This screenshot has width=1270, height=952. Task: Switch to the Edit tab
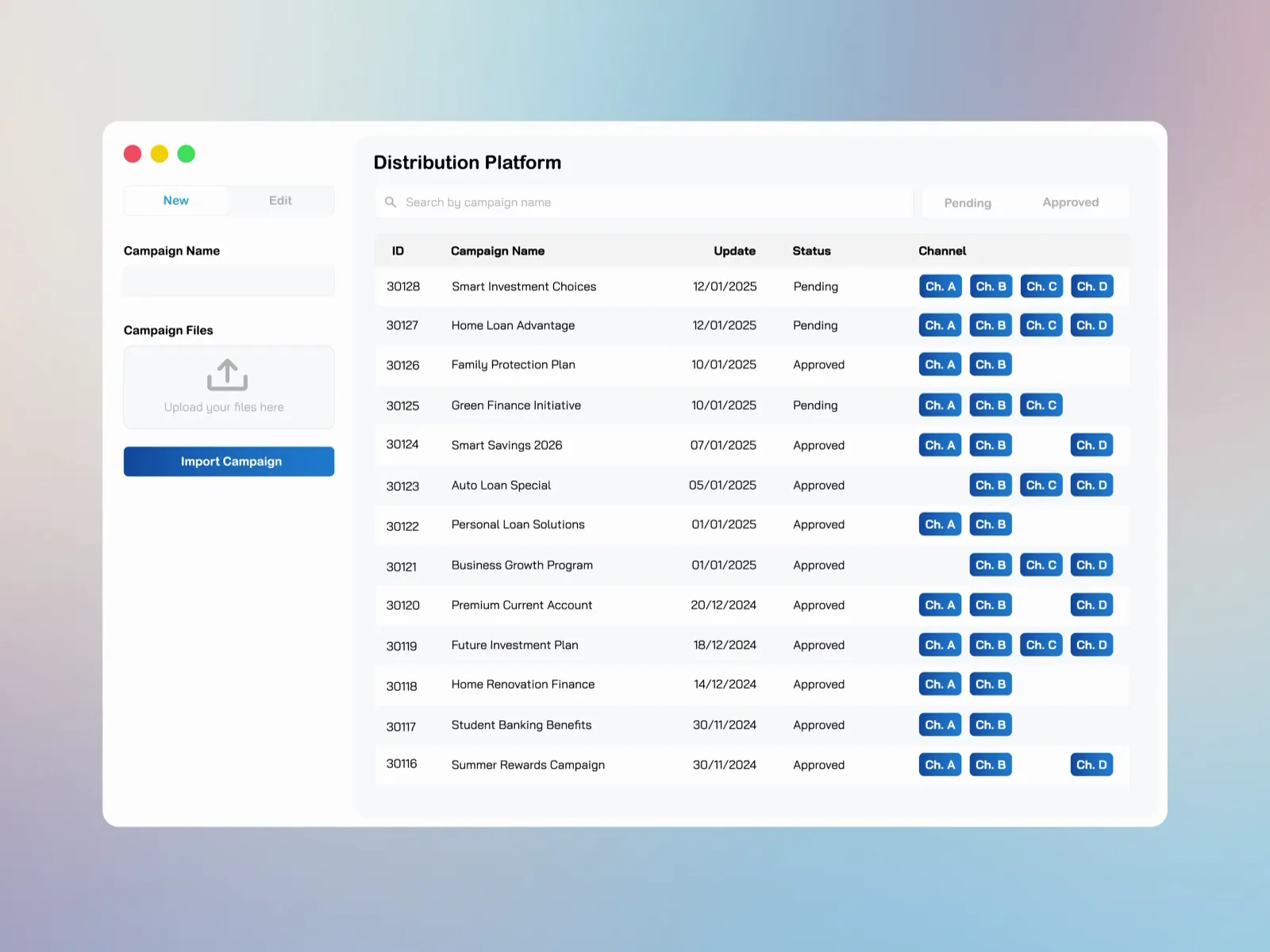click(280, 201)
